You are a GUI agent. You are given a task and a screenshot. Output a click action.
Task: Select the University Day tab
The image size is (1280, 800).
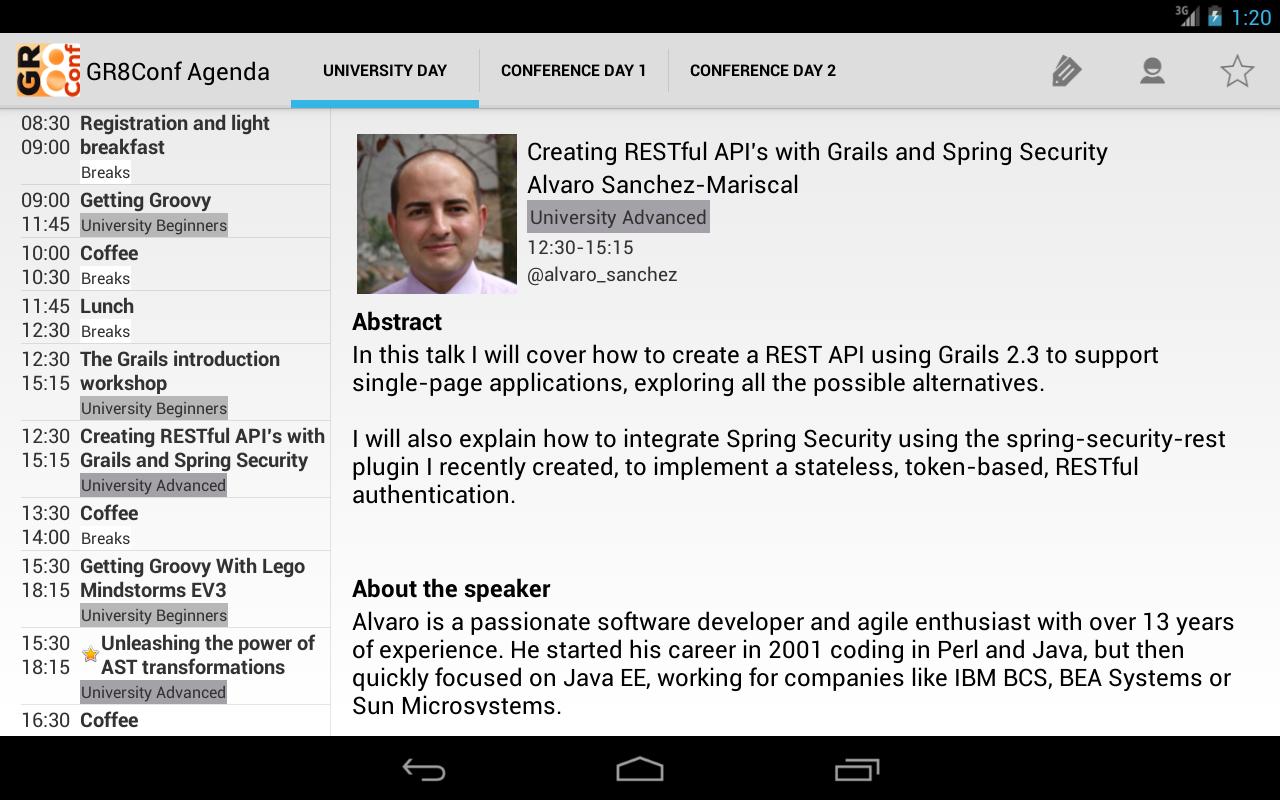(x=385, y=70)
